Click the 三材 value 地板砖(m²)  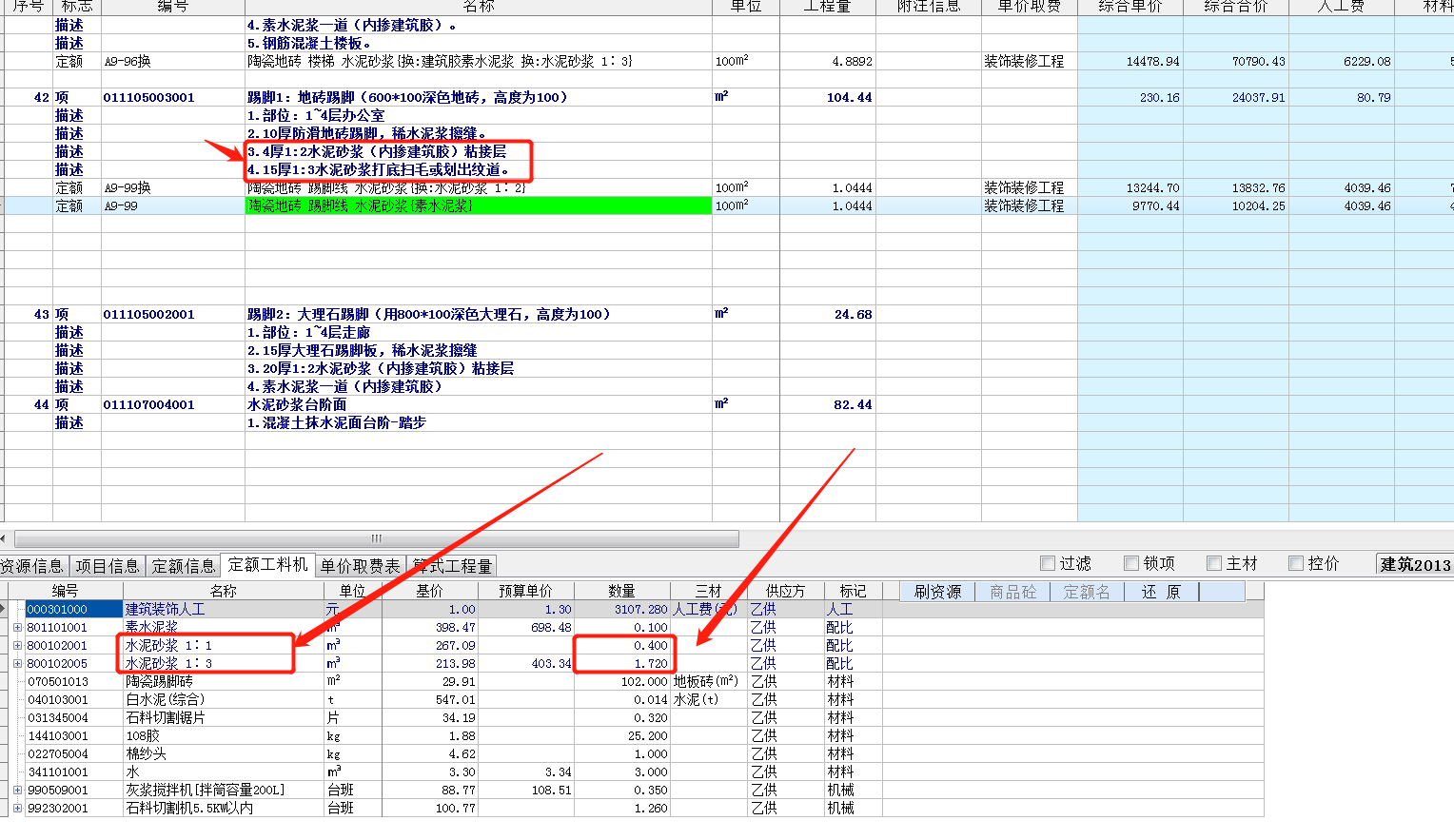point(706,682)
